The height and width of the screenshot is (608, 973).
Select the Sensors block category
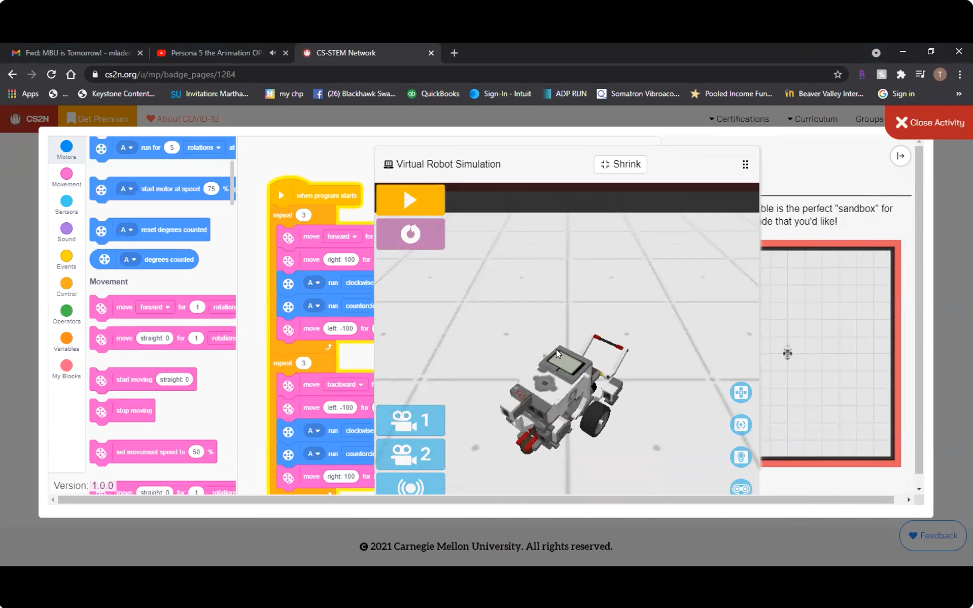66,205
